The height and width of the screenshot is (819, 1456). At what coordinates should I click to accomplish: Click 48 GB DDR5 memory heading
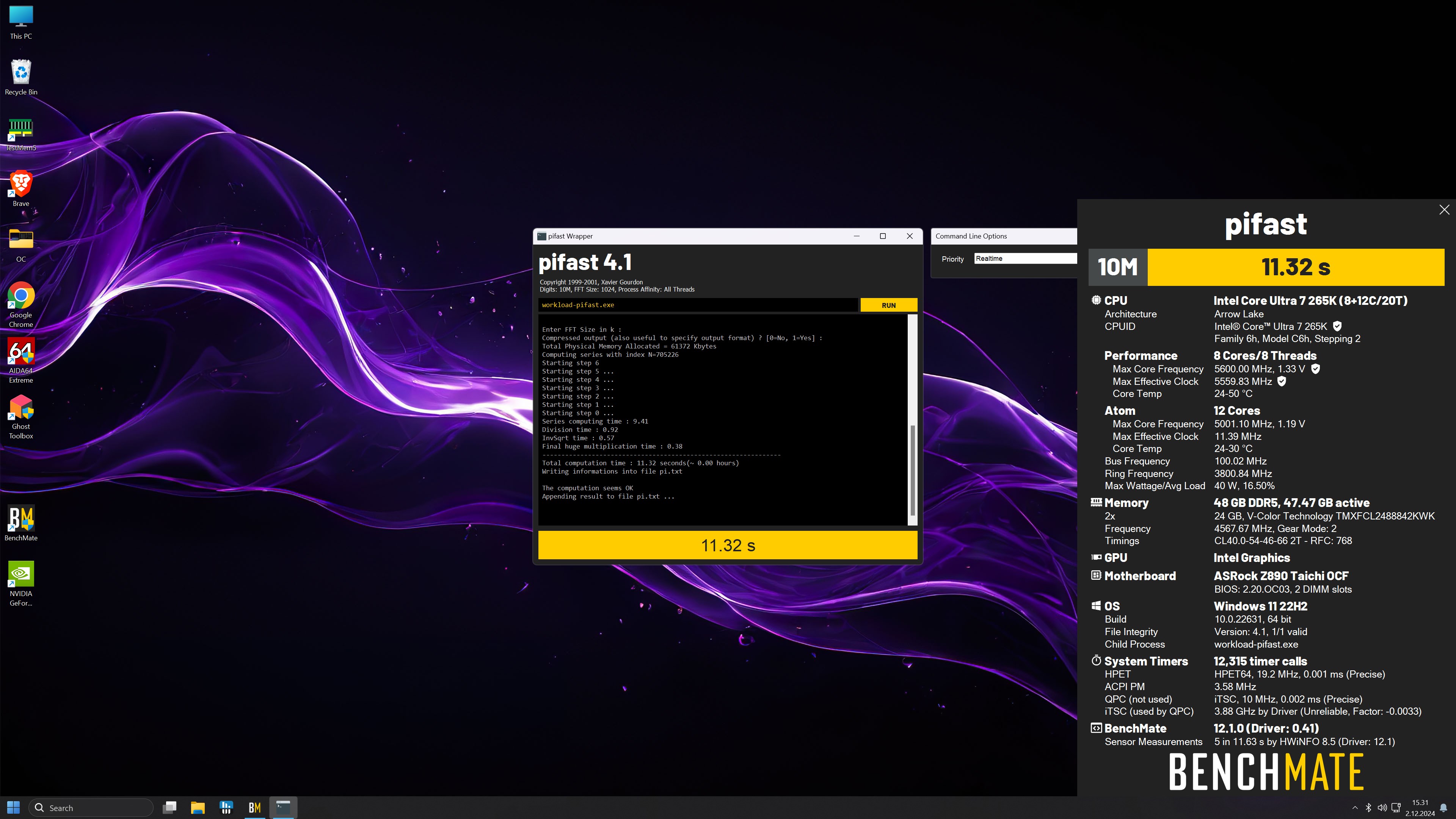click(1291, 502)
